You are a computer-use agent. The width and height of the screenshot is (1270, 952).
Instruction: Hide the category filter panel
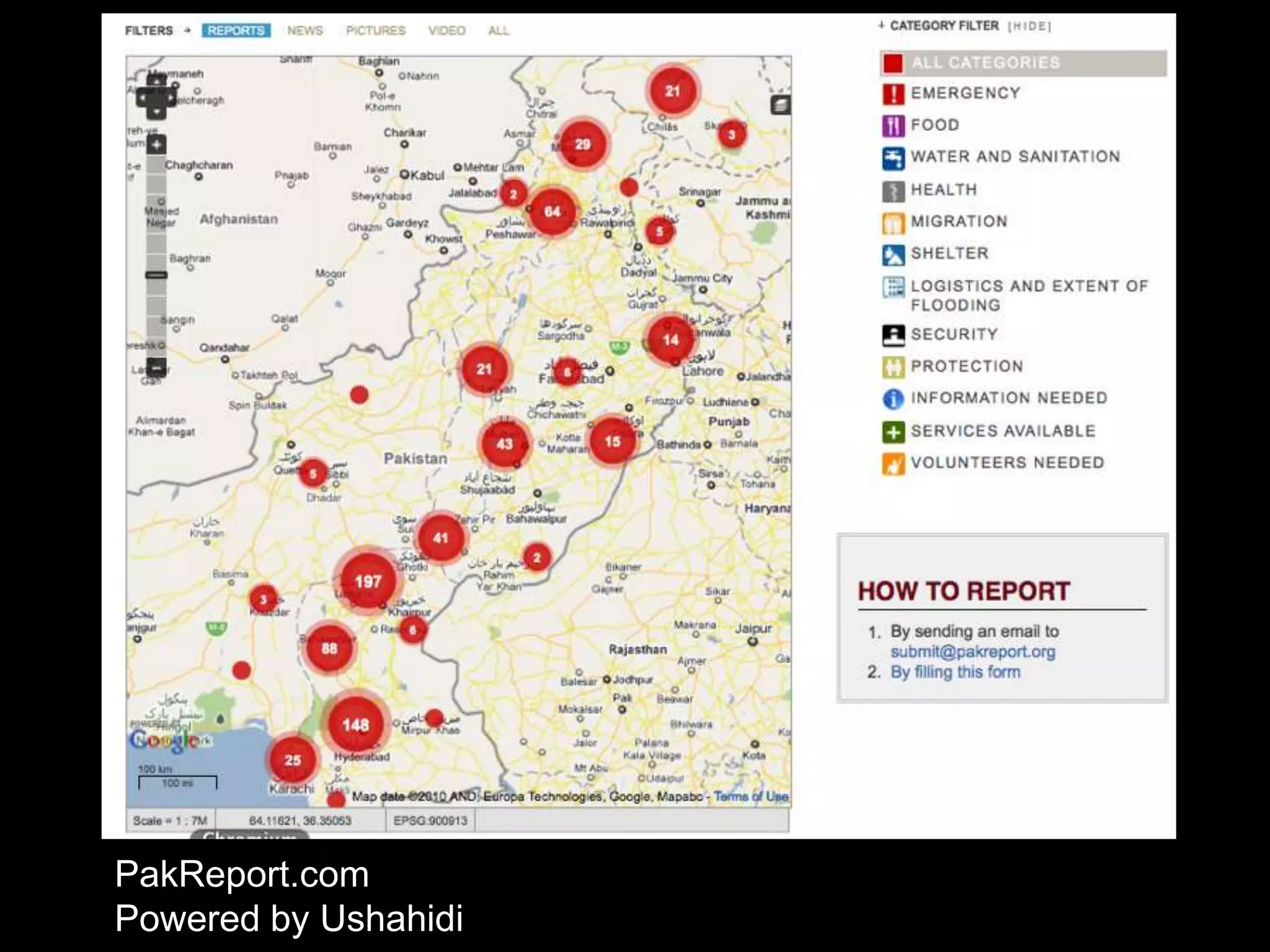1030,26
